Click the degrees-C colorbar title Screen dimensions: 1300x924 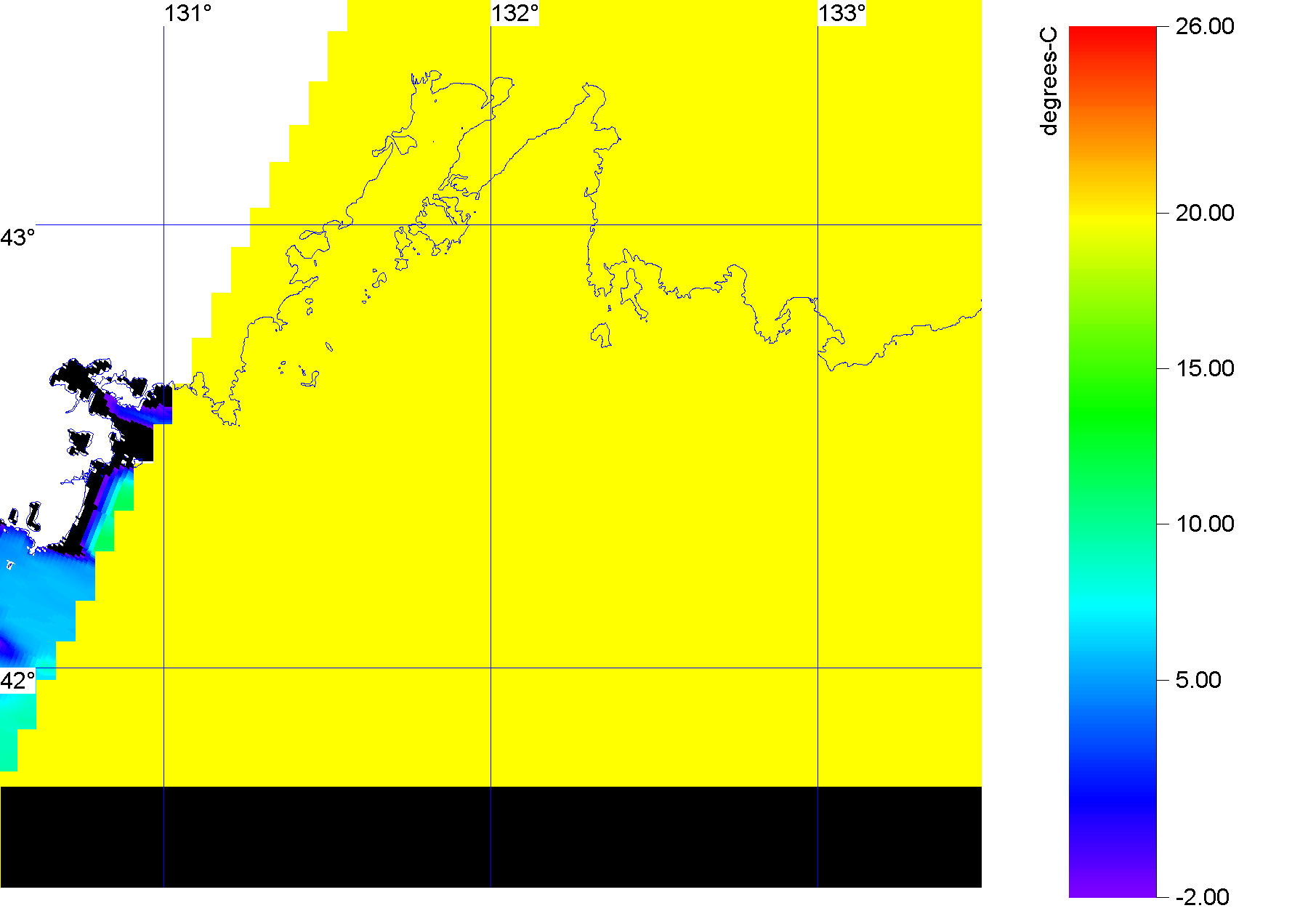coord(1049,81)
